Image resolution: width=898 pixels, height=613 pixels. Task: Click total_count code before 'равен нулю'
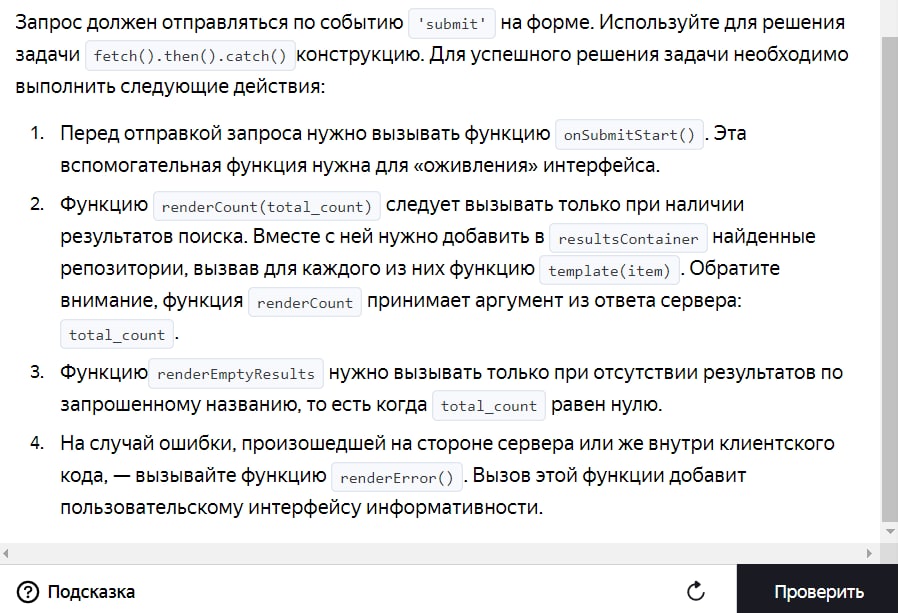tap(490, 407)
